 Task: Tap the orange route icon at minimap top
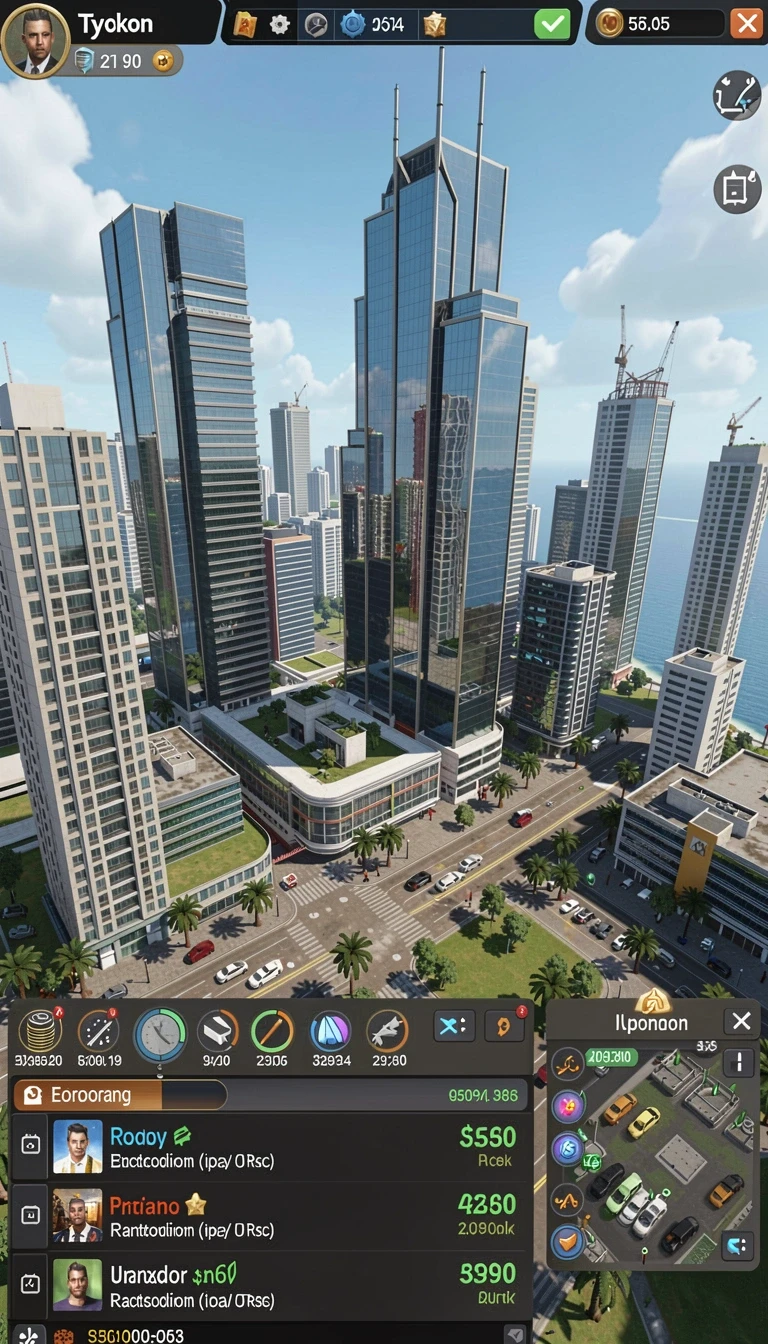tap(568, 1063)
